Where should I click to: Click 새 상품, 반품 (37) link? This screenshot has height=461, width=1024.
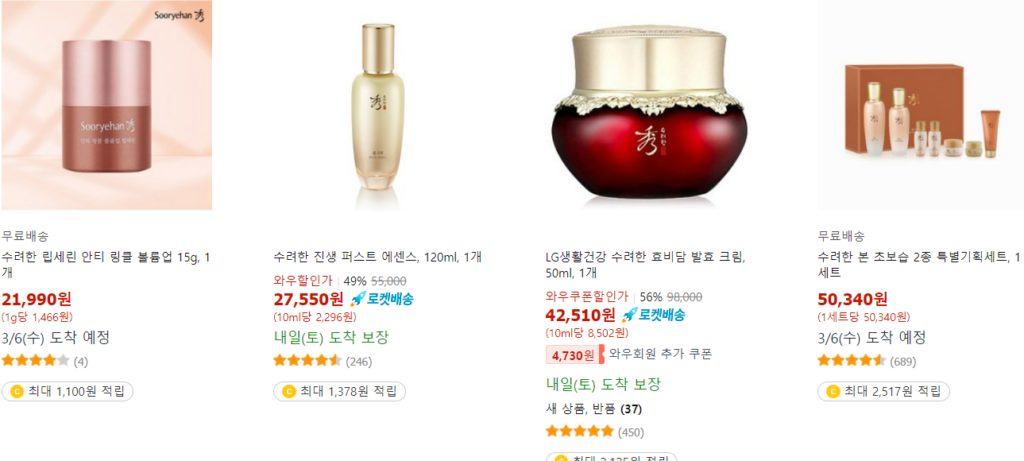click(594, 409)
